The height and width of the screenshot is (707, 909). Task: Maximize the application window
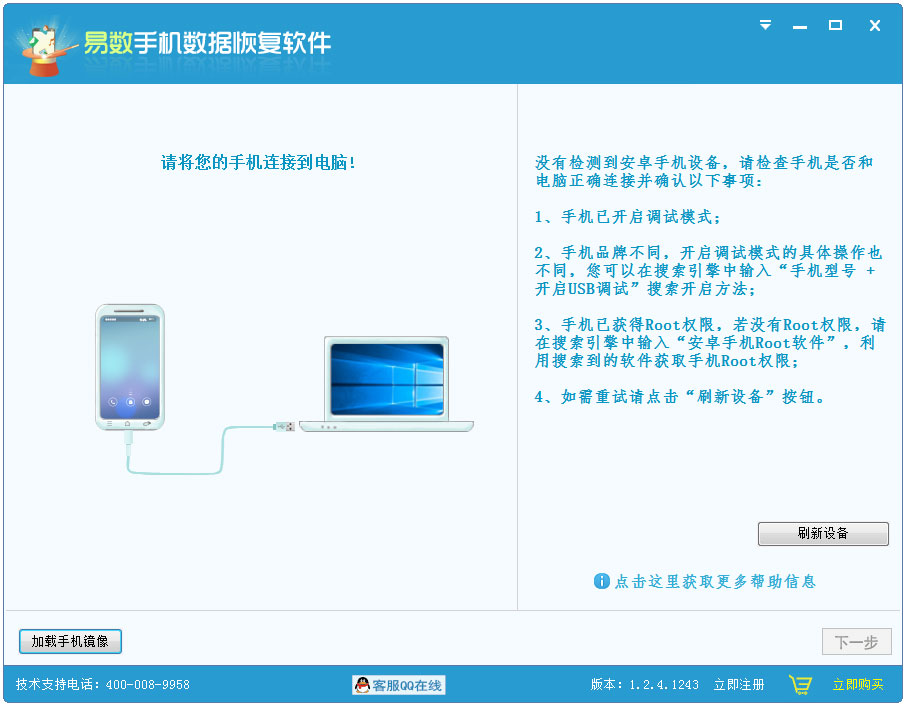click(x=837, y=26)
